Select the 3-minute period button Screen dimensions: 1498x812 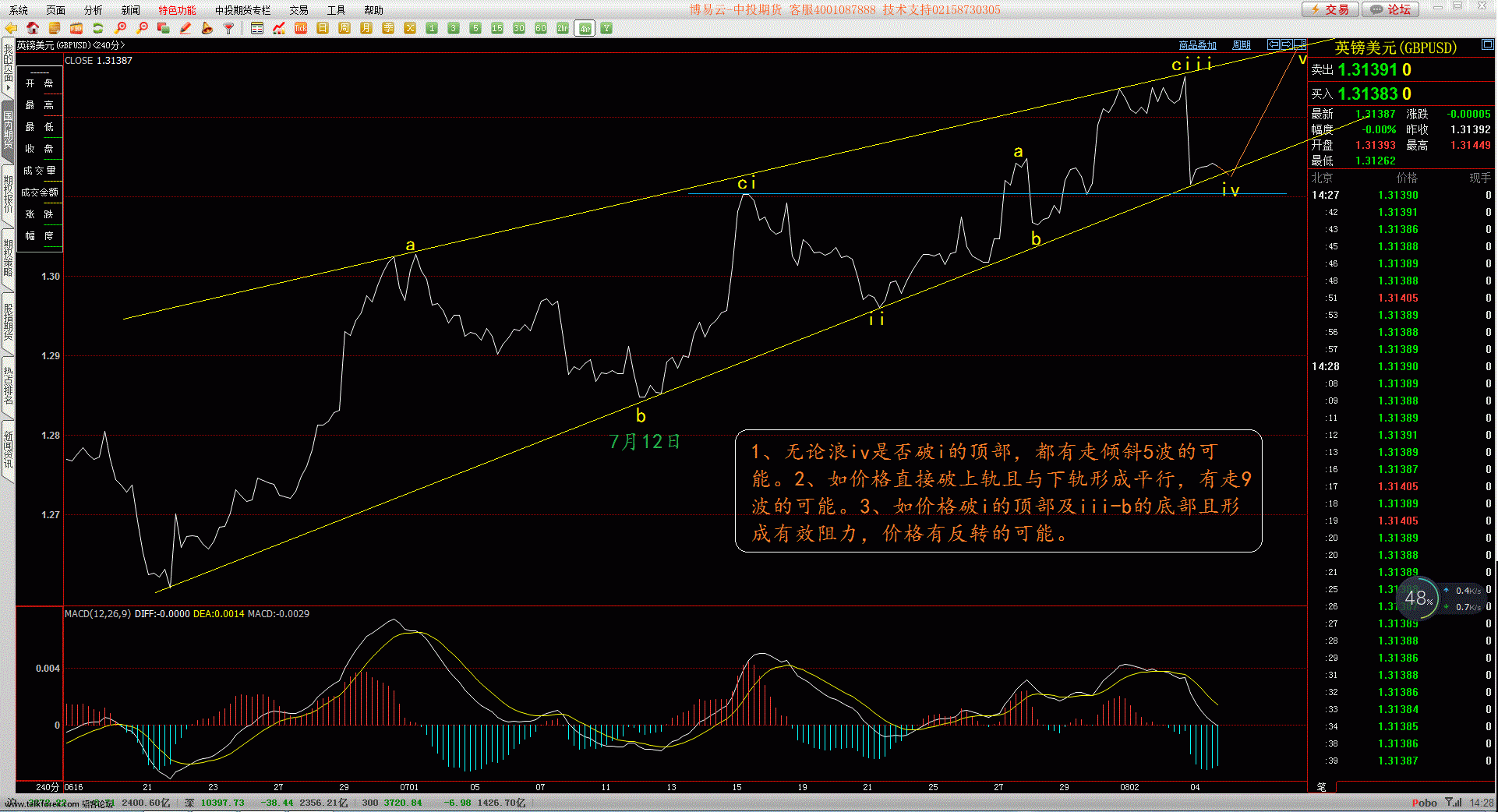(x=454, y=28)
